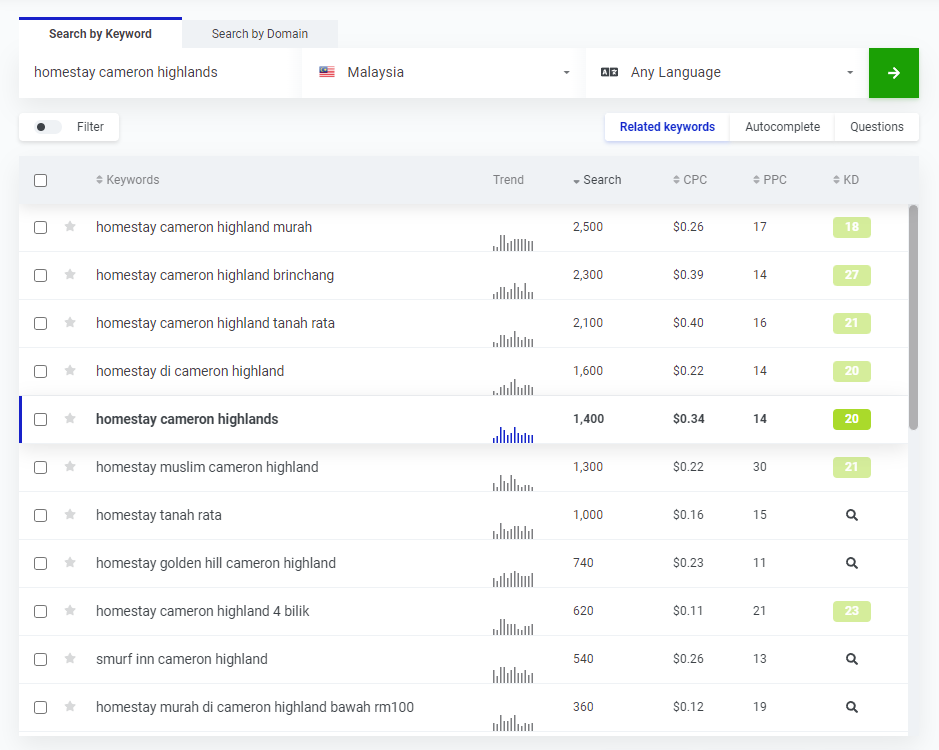Click the green KD 20 badge
This screenshot has height=750, width=939.
point(851,419)
